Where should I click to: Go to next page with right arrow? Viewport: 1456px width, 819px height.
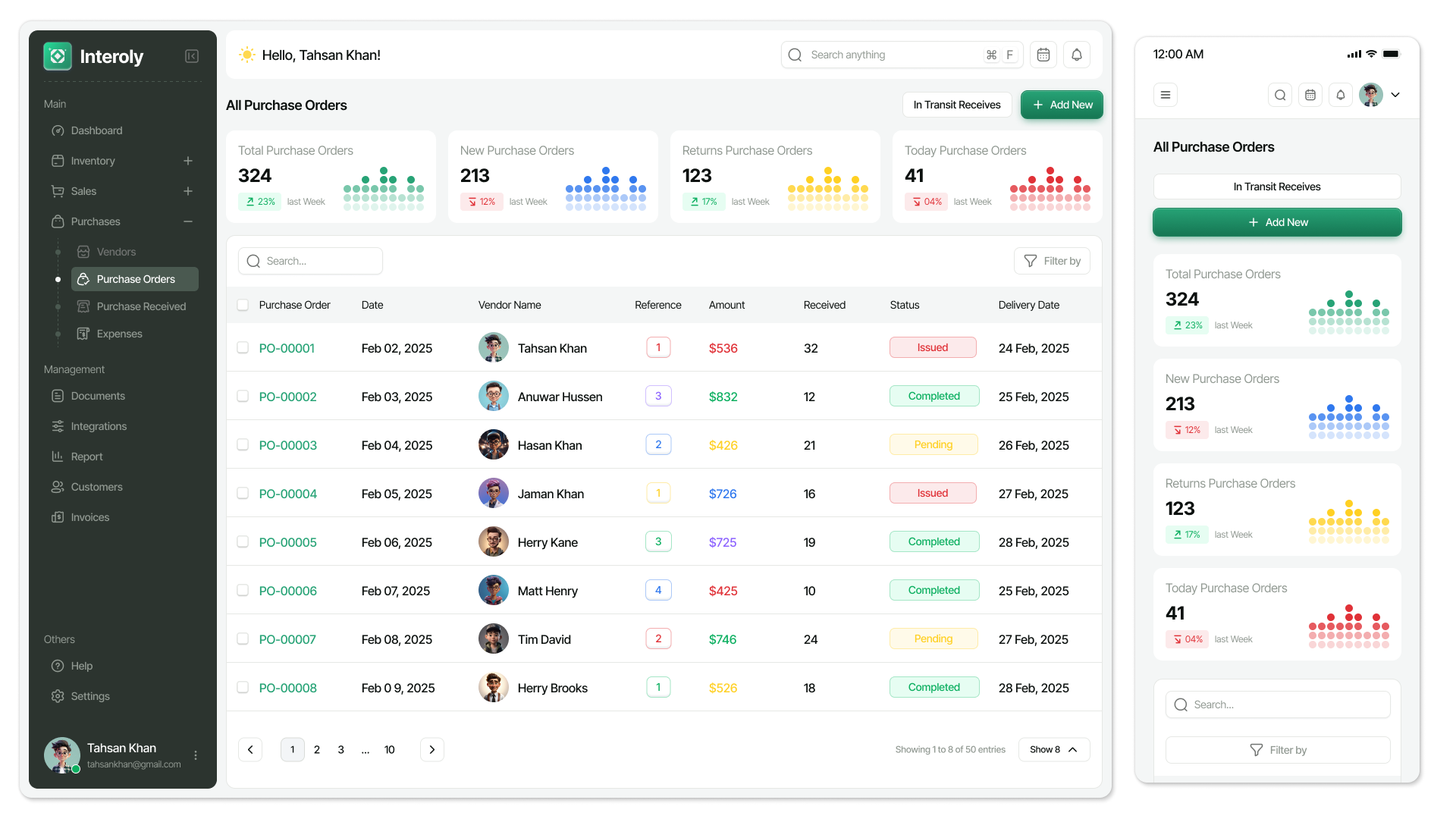[431, 749]
